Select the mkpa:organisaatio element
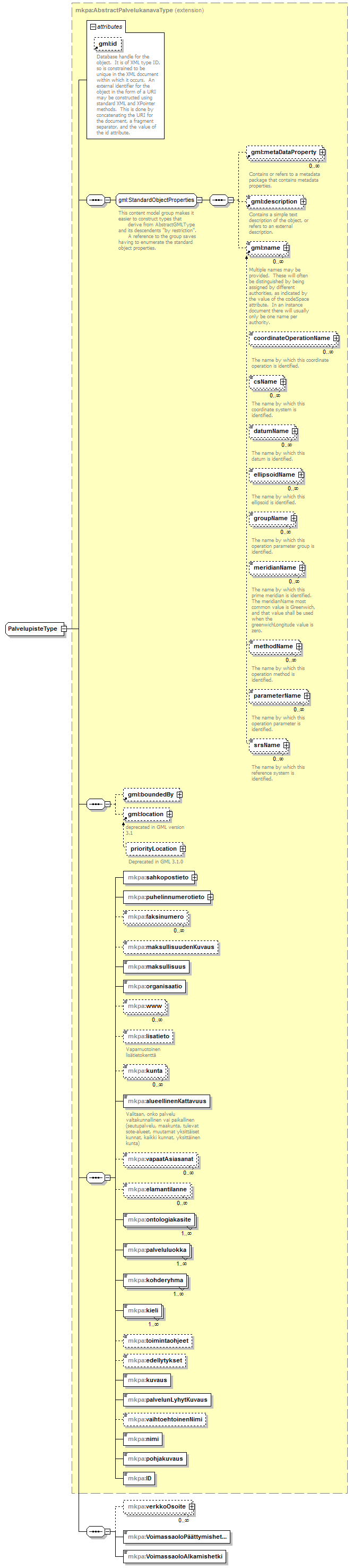This screenshot has width=353, height=1568. tap(155, 986)
